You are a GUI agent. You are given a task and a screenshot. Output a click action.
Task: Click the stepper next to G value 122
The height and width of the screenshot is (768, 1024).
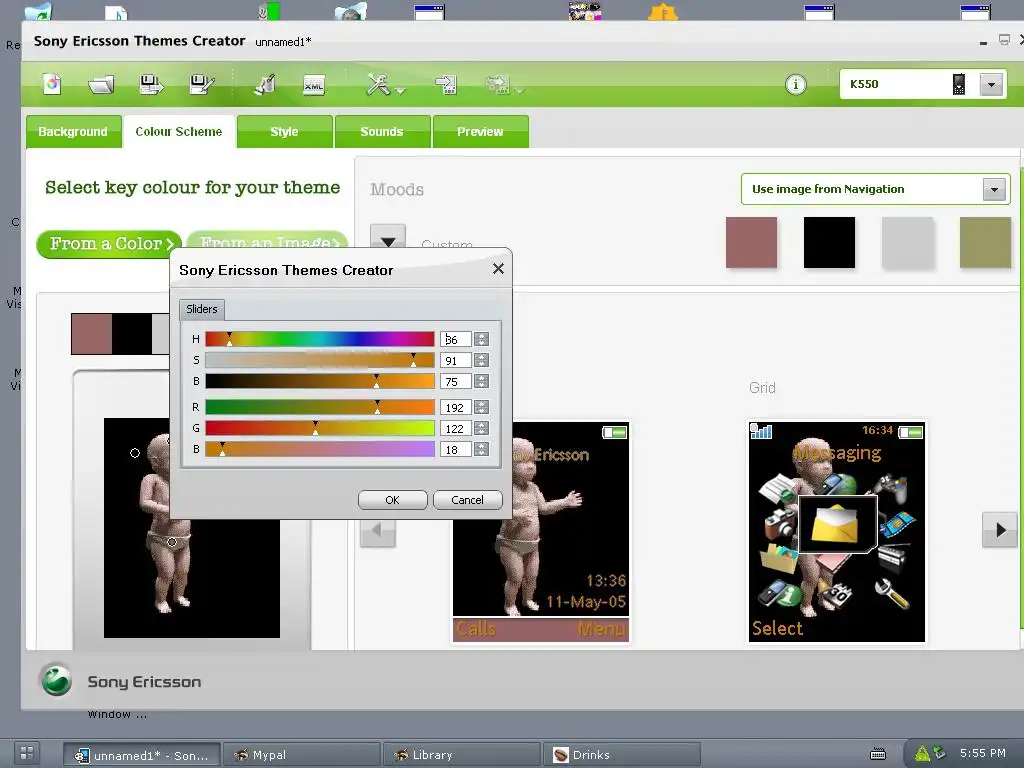[x=481, y=428]
